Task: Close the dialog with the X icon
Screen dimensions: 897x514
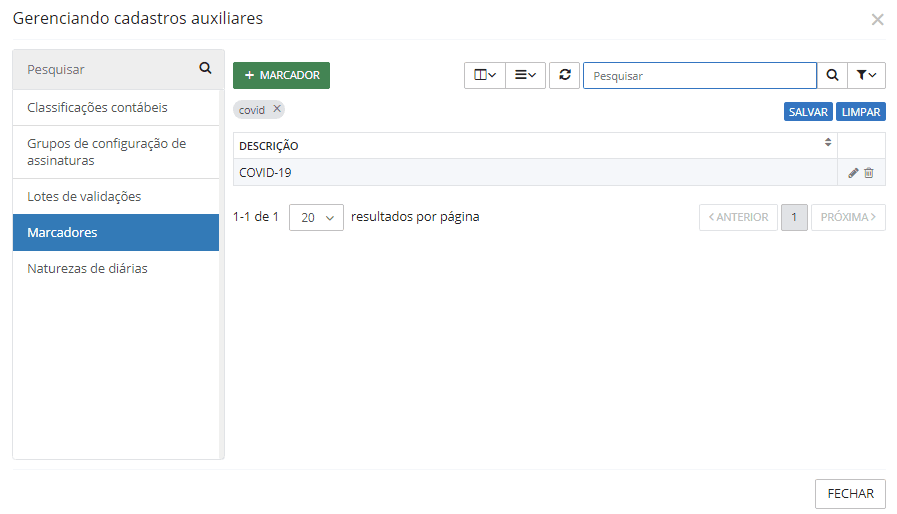Action: tap(877, 20)
